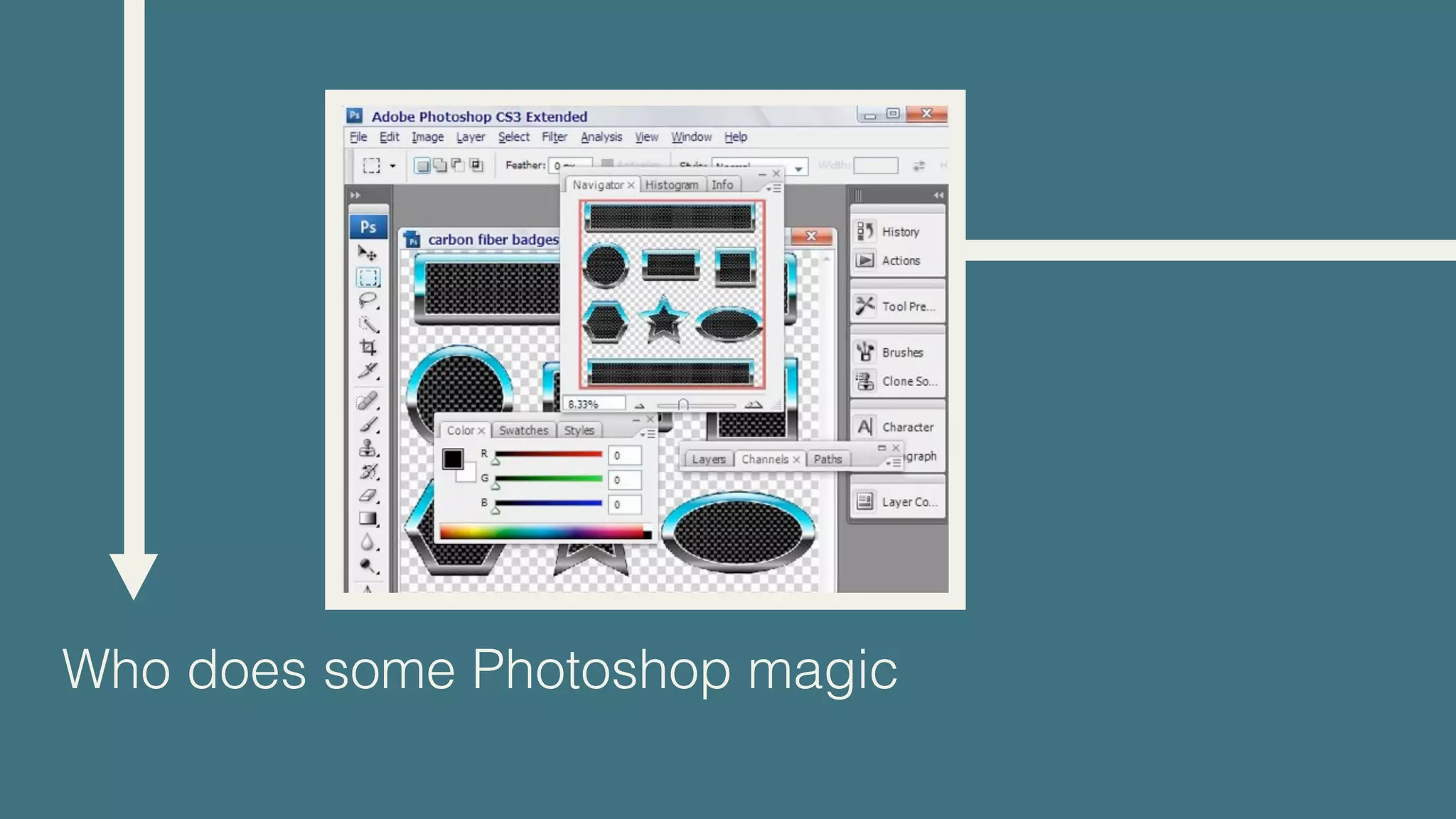Open the Character panel

897,427
